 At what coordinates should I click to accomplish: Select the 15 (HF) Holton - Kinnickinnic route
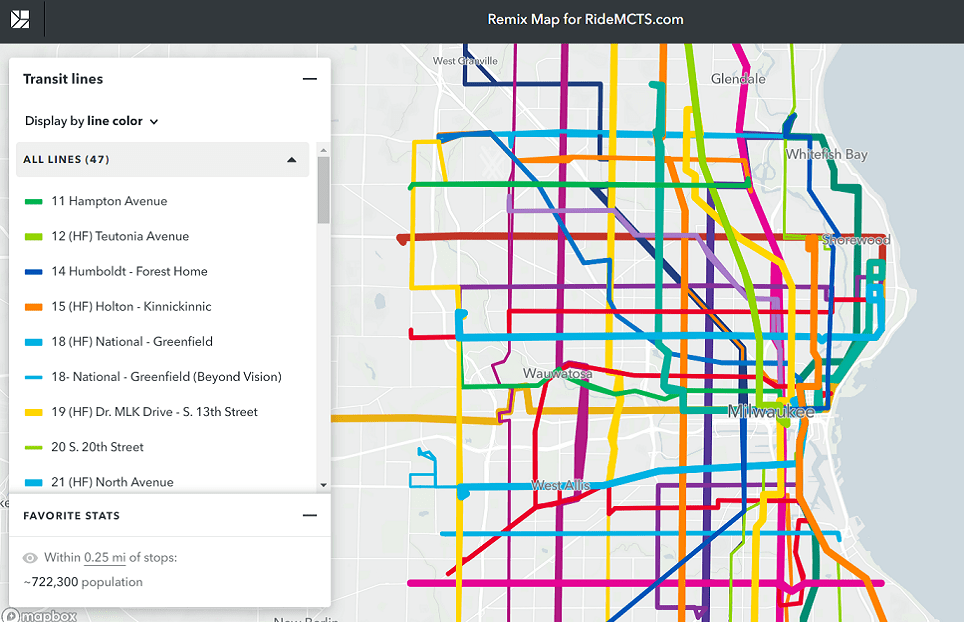point(131,306)
